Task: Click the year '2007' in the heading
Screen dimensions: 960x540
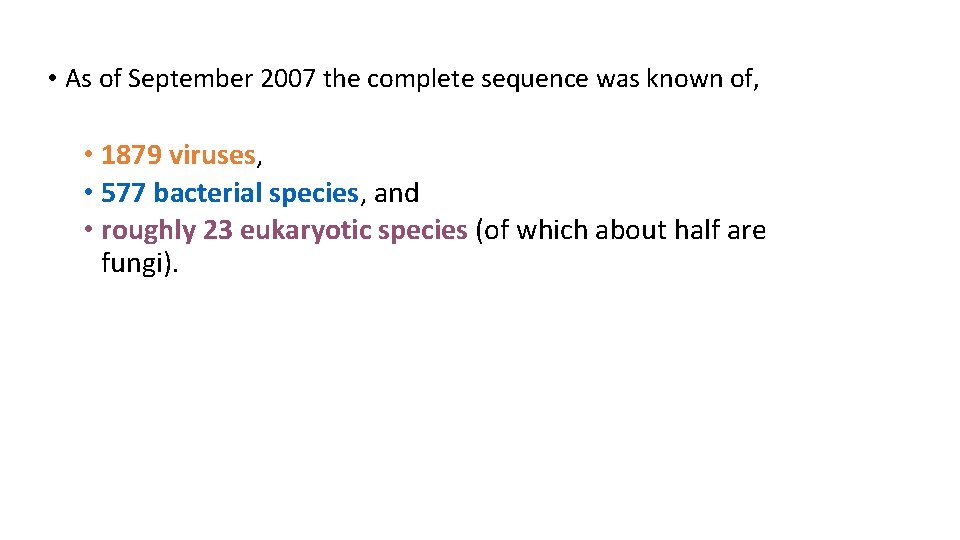Action: pyautogui.click(x=288, y=79)
